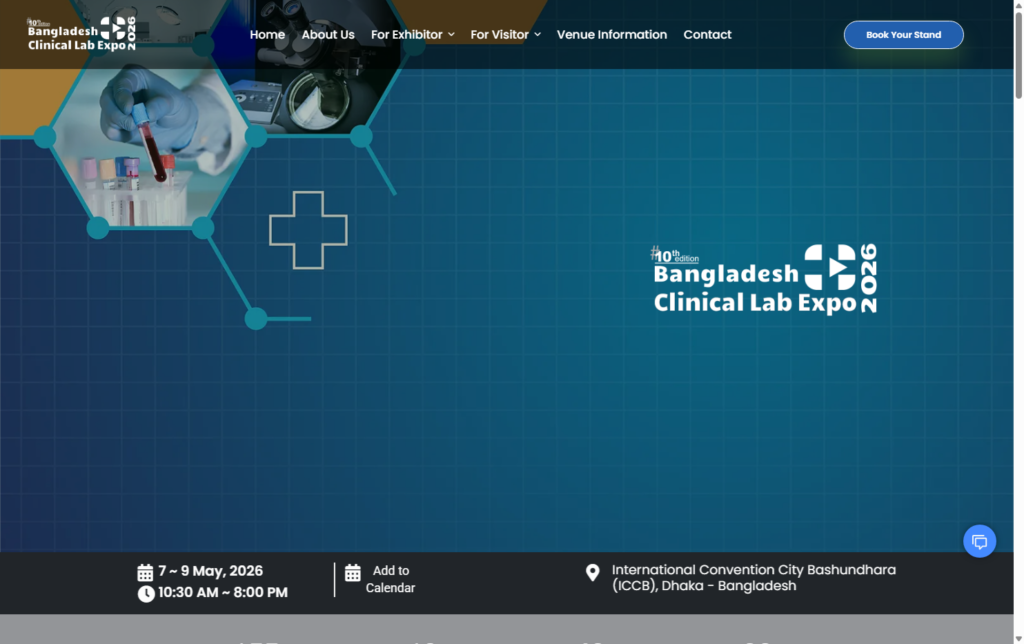This screenshot has width=1024, height=644.
Task: Click the calendar icon beside the event dates
Action: pos(145,571)
